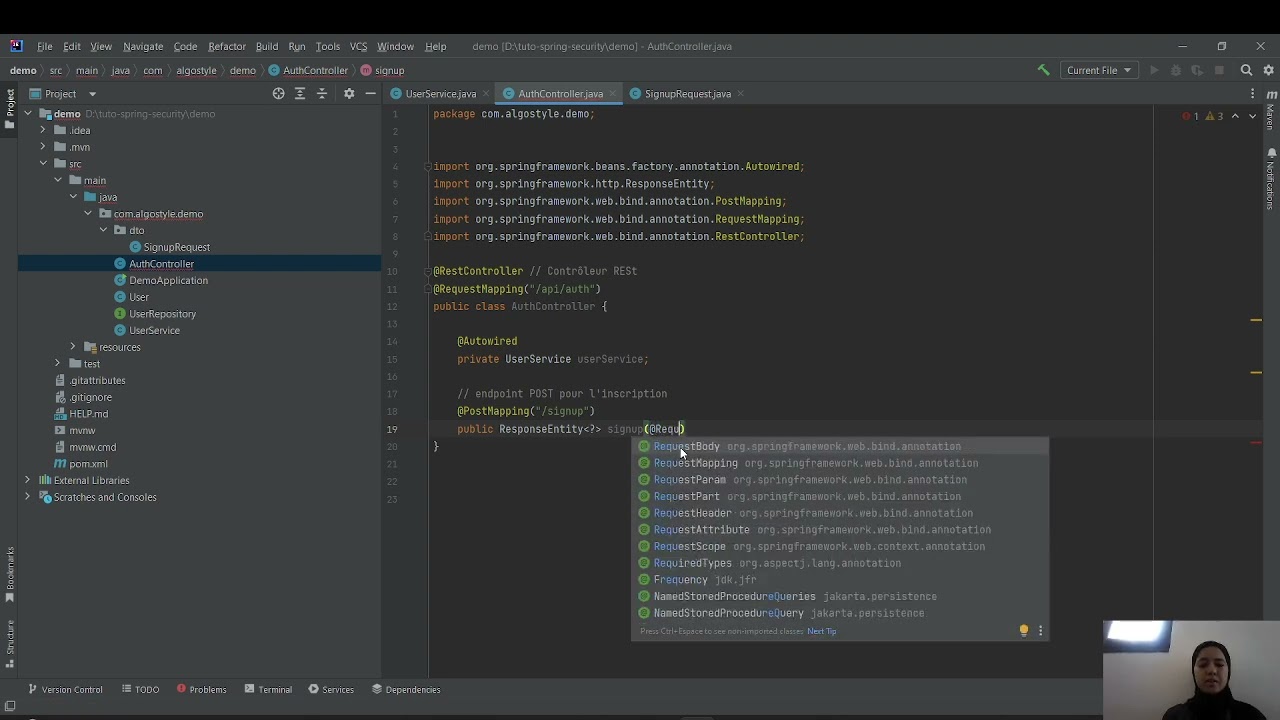Expand the .idea folder
The width and height of the screenshot is (1280, 720).
(43, 130)
